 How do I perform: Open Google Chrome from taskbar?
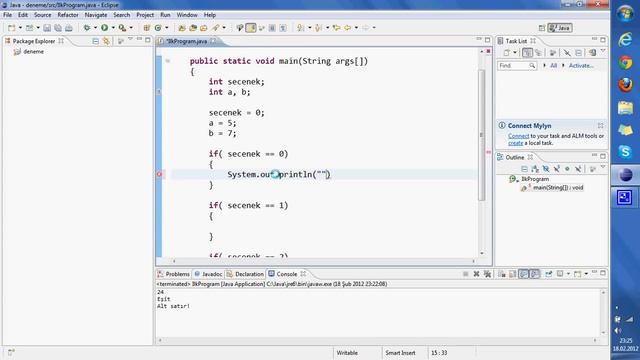(625, 62)
